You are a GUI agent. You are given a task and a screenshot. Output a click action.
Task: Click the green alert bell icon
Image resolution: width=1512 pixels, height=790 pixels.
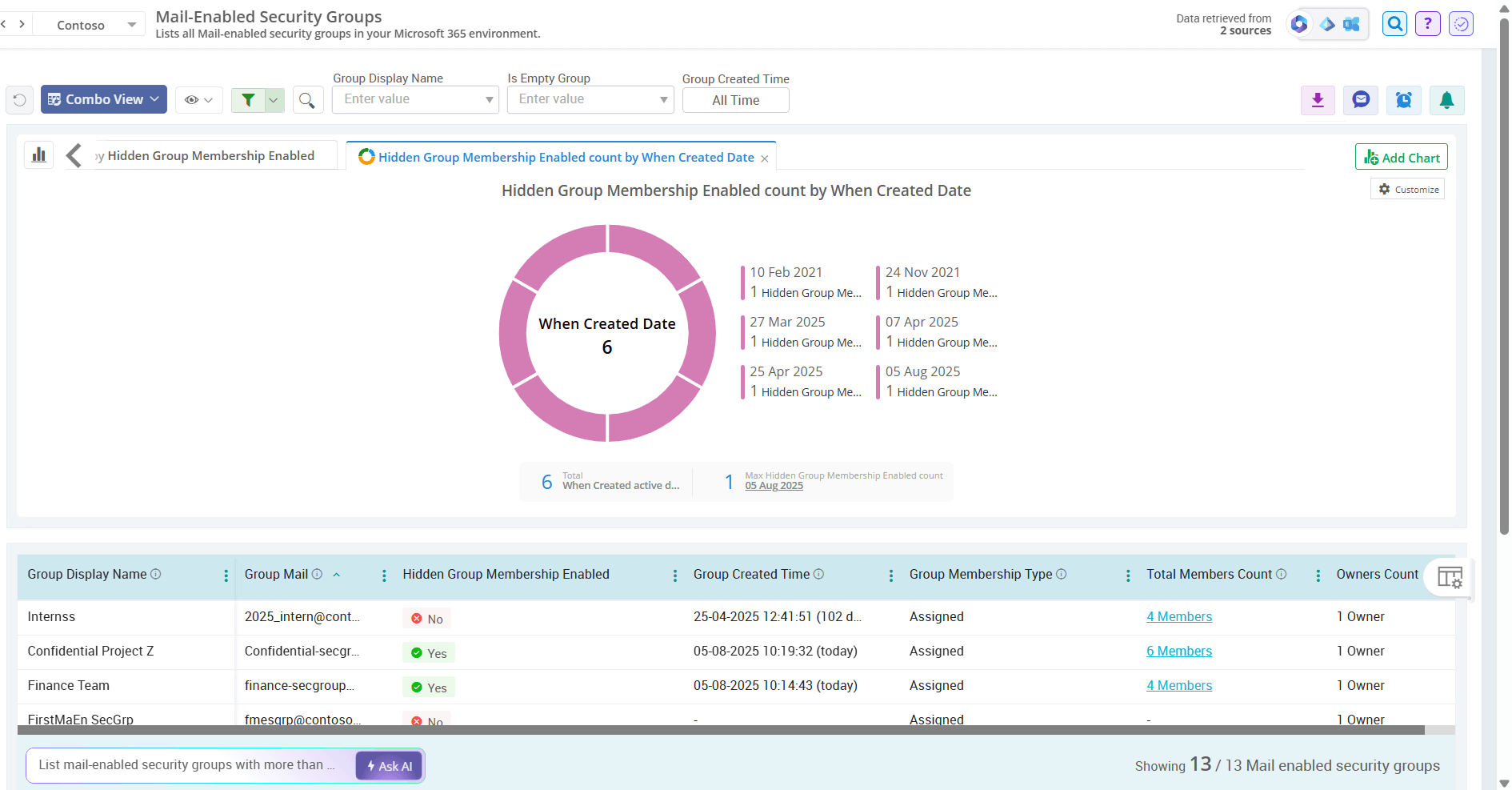pyautogui.click(x=1446, y=100)
